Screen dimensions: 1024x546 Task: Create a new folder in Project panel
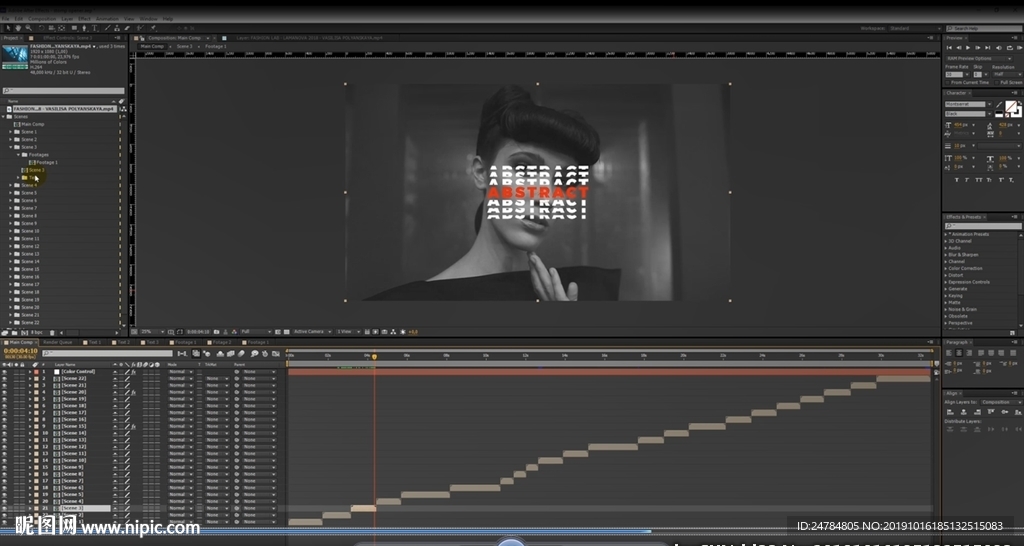(x=14, y=332)
